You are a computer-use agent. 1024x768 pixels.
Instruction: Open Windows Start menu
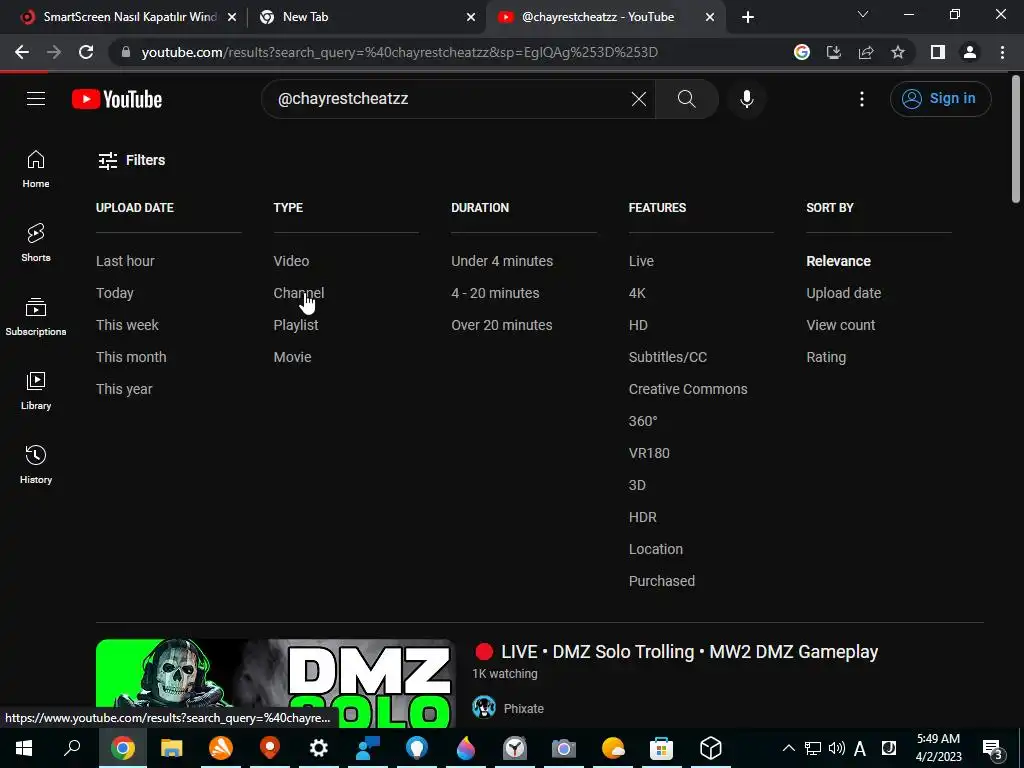(24, 748)
